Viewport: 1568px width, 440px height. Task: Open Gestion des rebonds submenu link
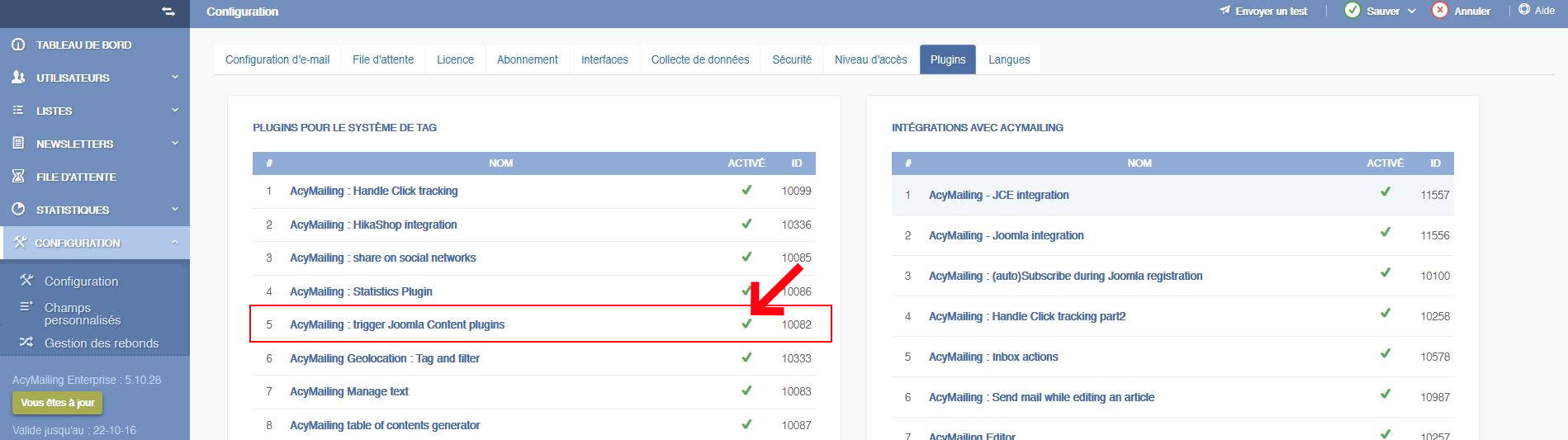(x=102, y=343)
